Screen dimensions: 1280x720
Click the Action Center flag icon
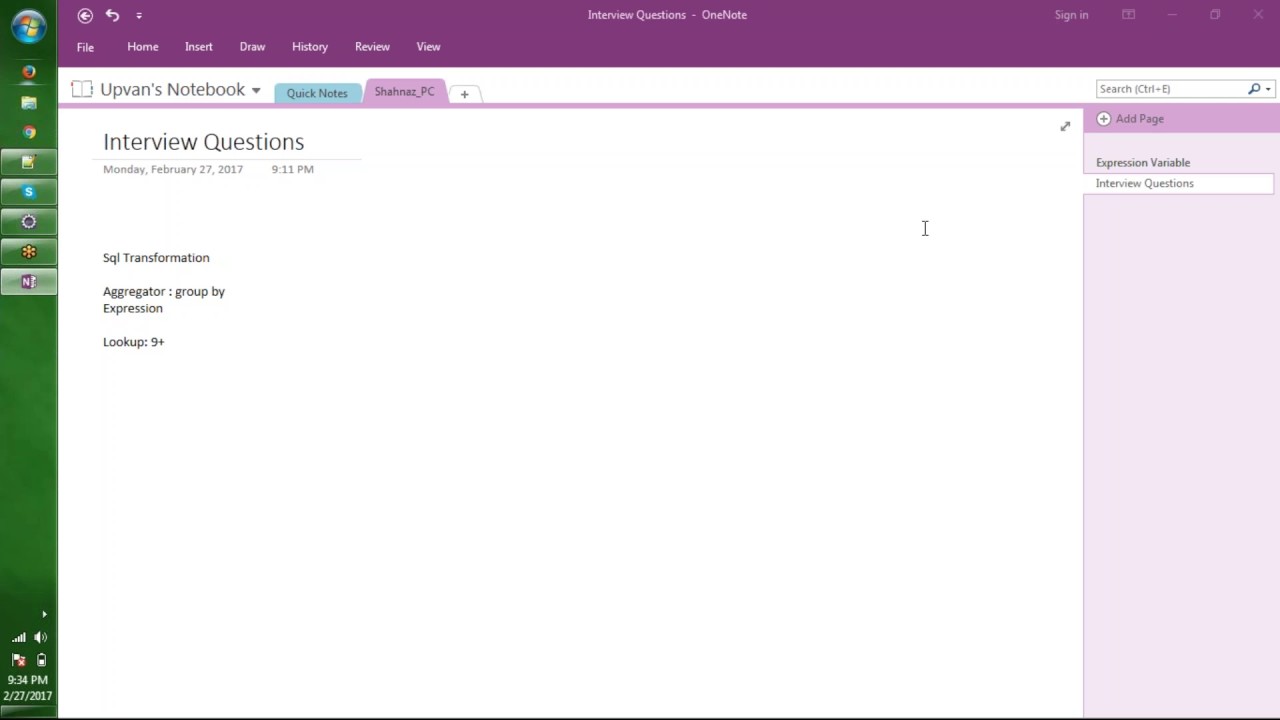coord(18,660)
